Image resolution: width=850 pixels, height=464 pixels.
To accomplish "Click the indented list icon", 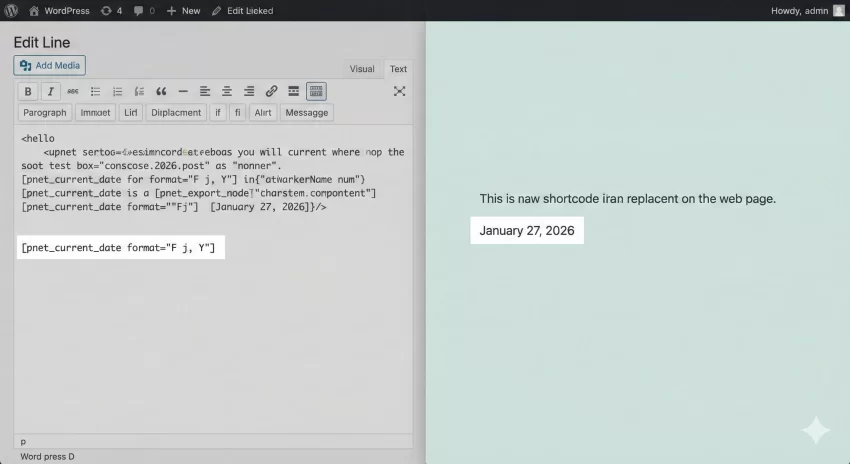I will 139,92.
